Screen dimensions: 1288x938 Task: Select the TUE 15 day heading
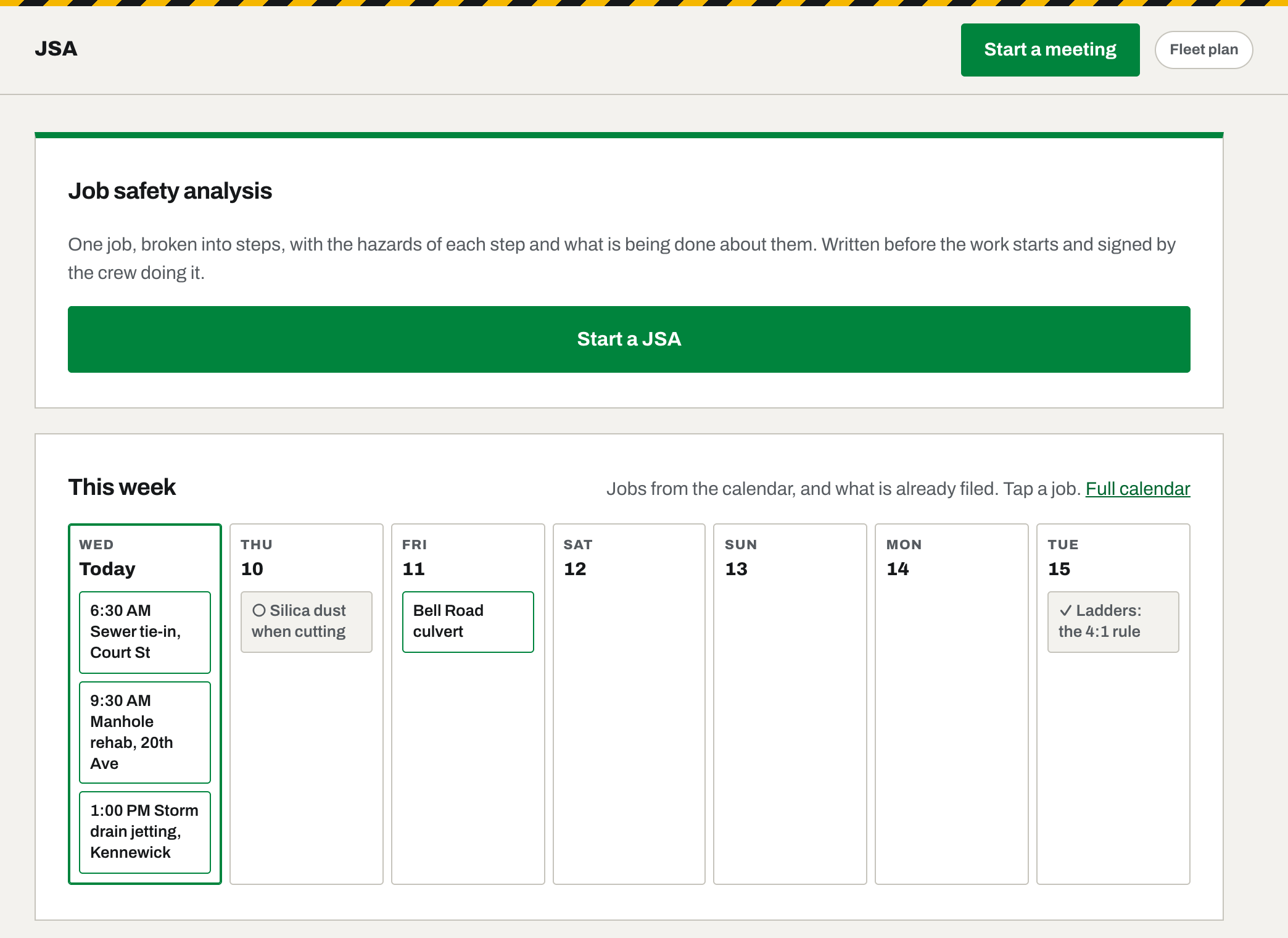coord(1063,558)
